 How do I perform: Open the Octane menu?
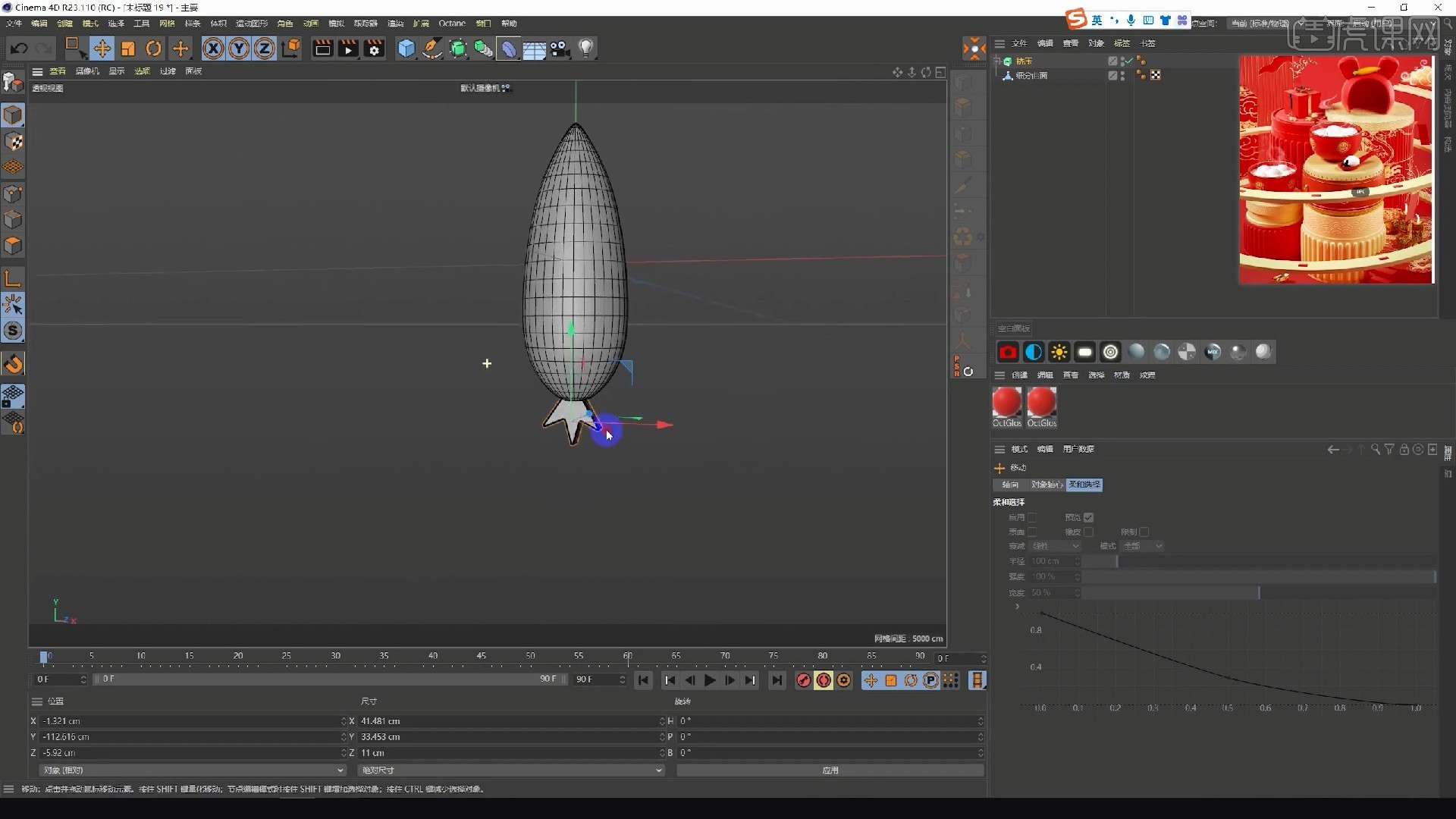tap(452, 24)
